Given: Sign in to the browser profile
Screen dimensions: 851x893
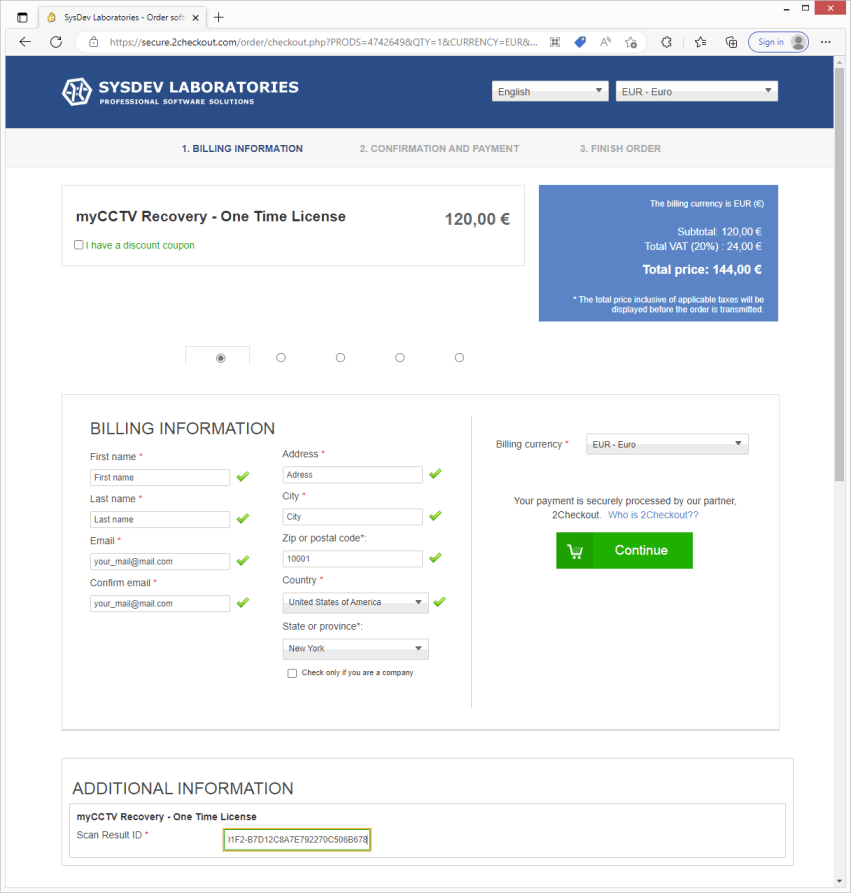Looking at the screenshot, I should click(778, 42).
